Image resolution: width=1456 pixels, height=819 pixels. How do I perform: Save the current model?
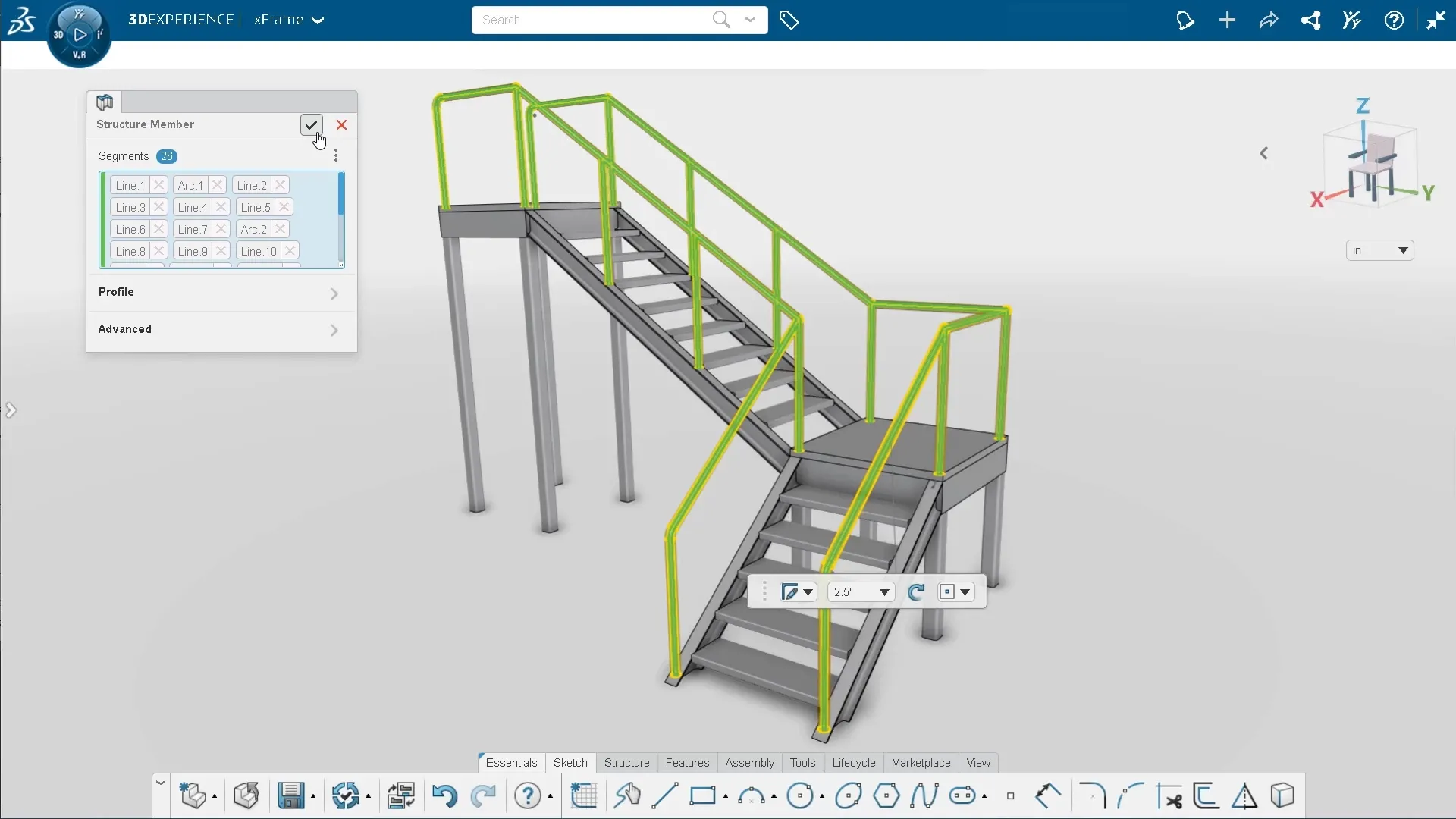(x=292, y=795)
